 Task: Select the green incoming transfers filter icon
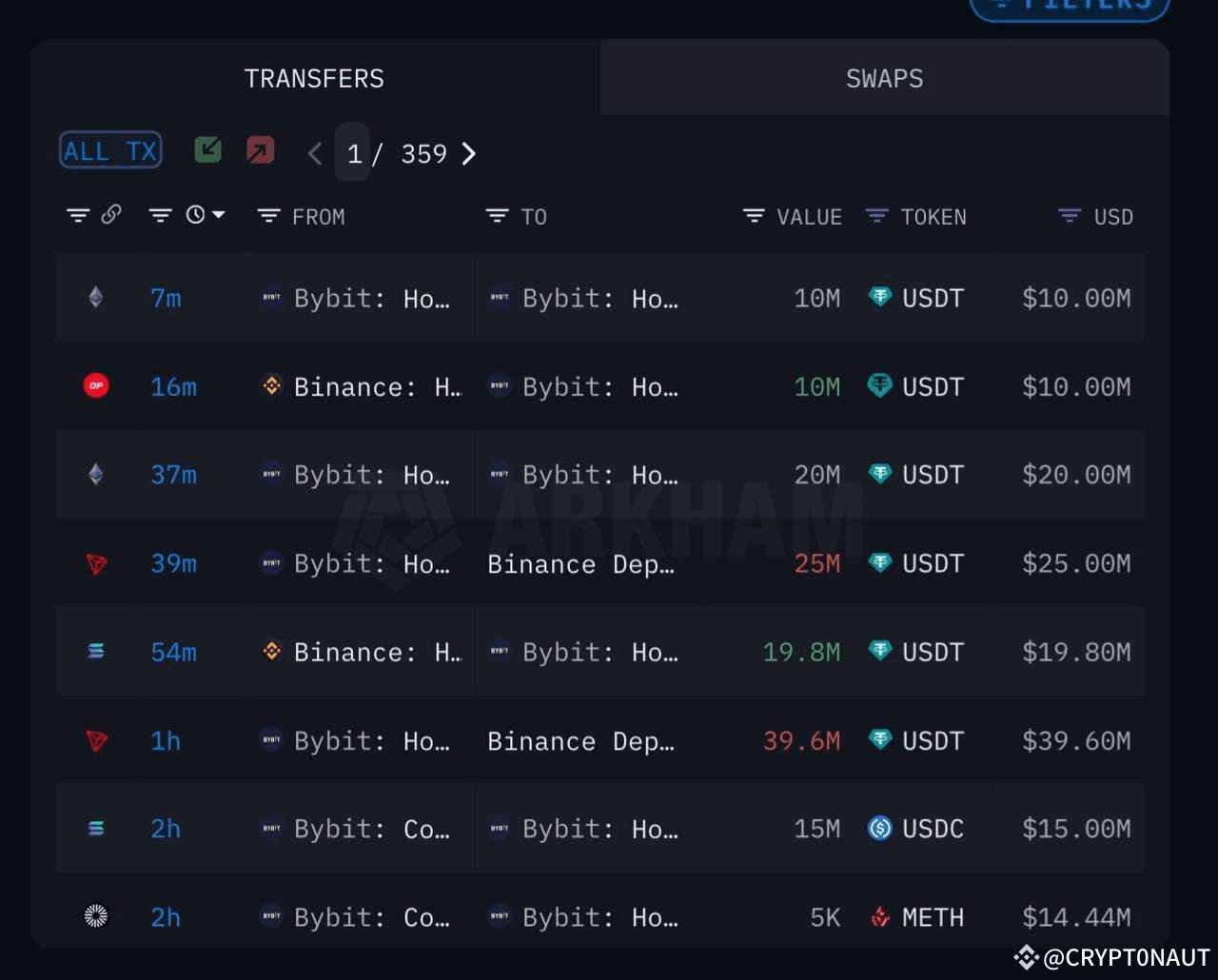coord(207,149)
